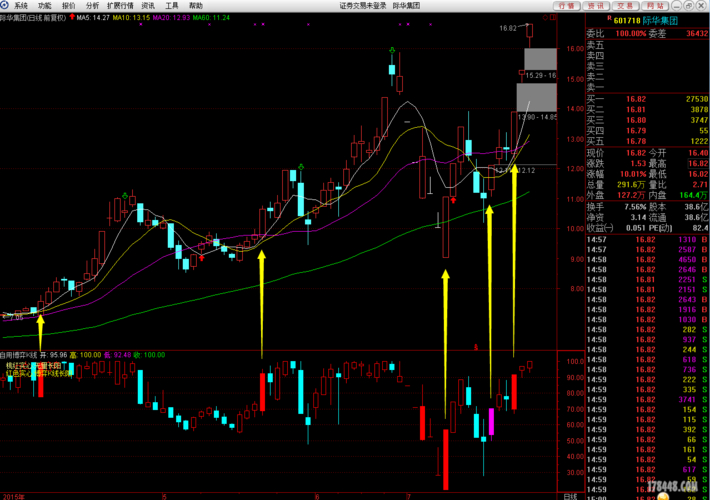710x500 pixels.
Task: Open the 扩展行情 menu
Action: pyautogui.click(x=120, y=5)
